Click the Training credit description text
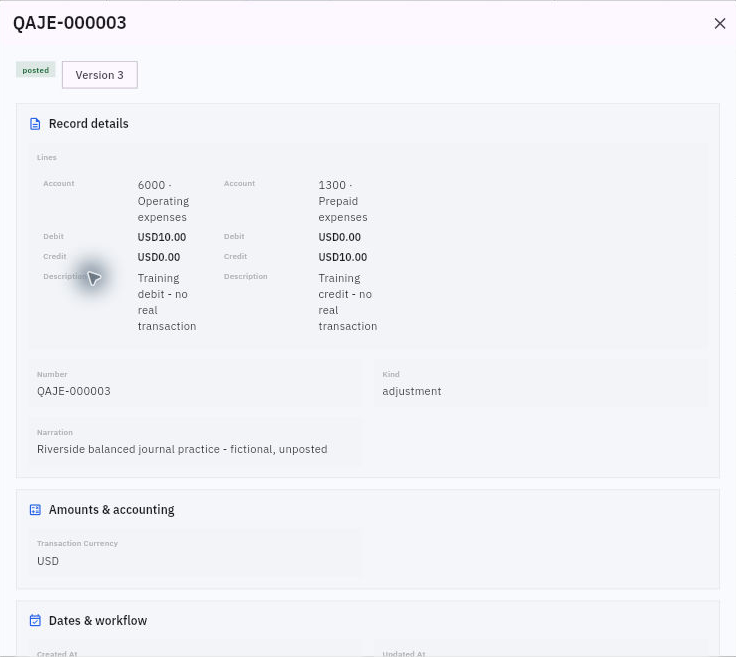The image size is (736, 657). click(347, 302)
